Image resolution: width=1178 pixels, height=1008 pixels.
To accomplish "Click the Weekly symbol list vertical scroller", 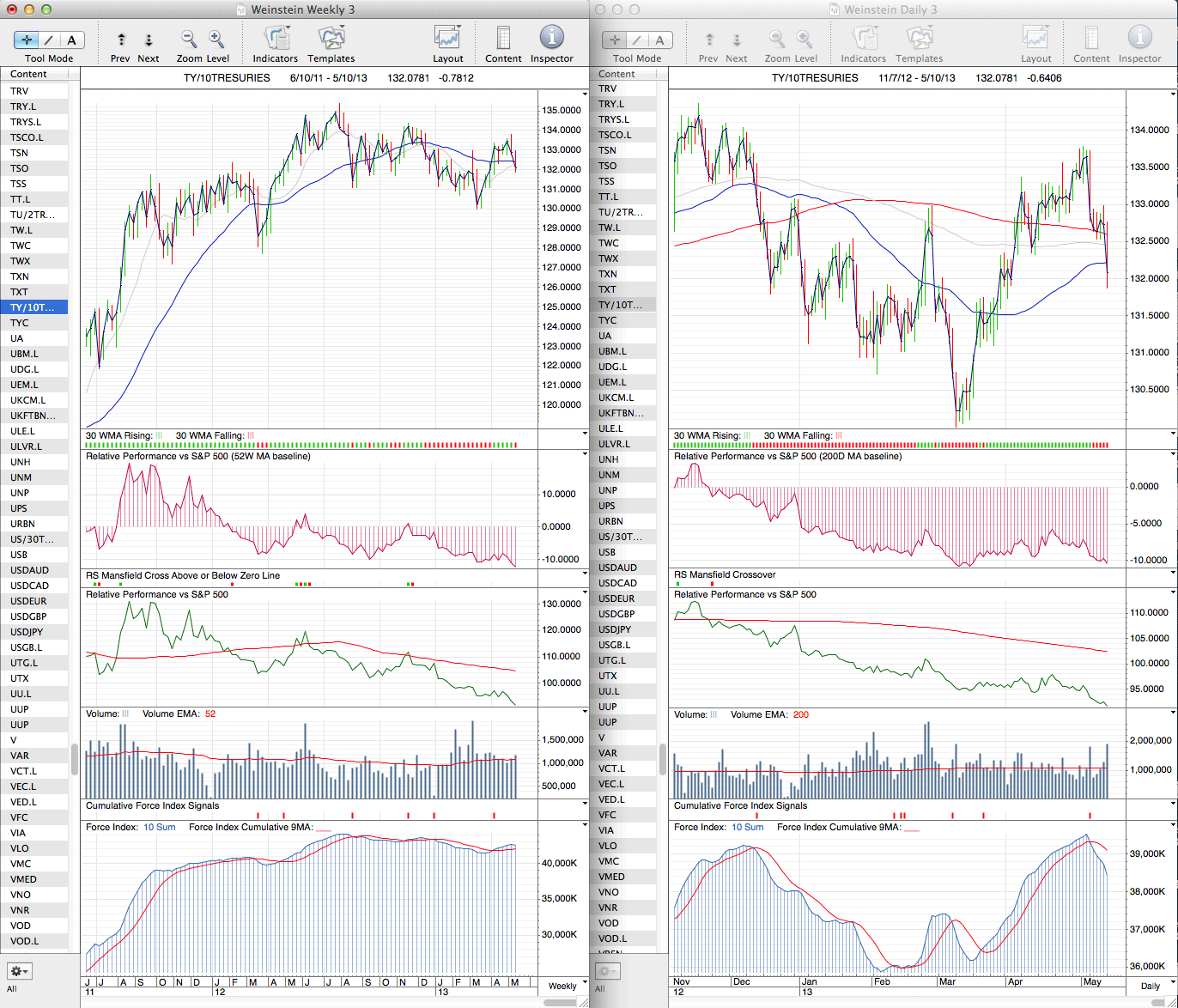I will pos(75,759).
